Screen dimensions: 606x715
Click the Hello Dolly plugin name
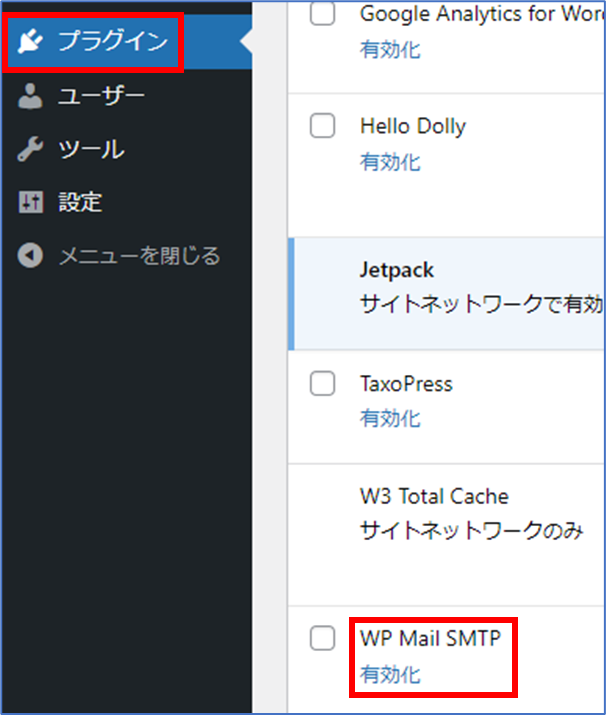point(413,126)
